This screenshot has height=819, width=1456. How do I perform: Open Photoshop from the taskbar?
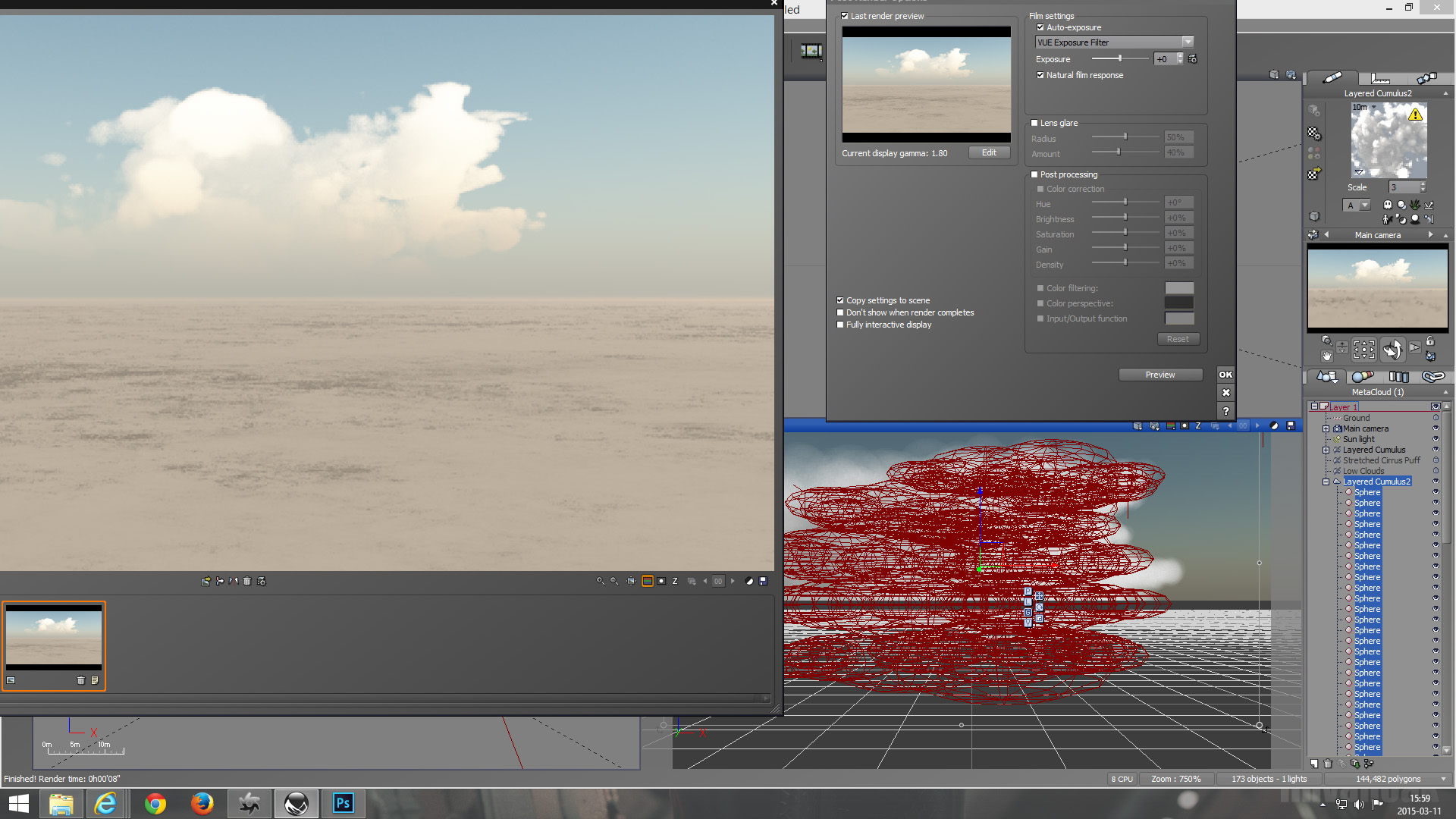(x=343, y=803)
